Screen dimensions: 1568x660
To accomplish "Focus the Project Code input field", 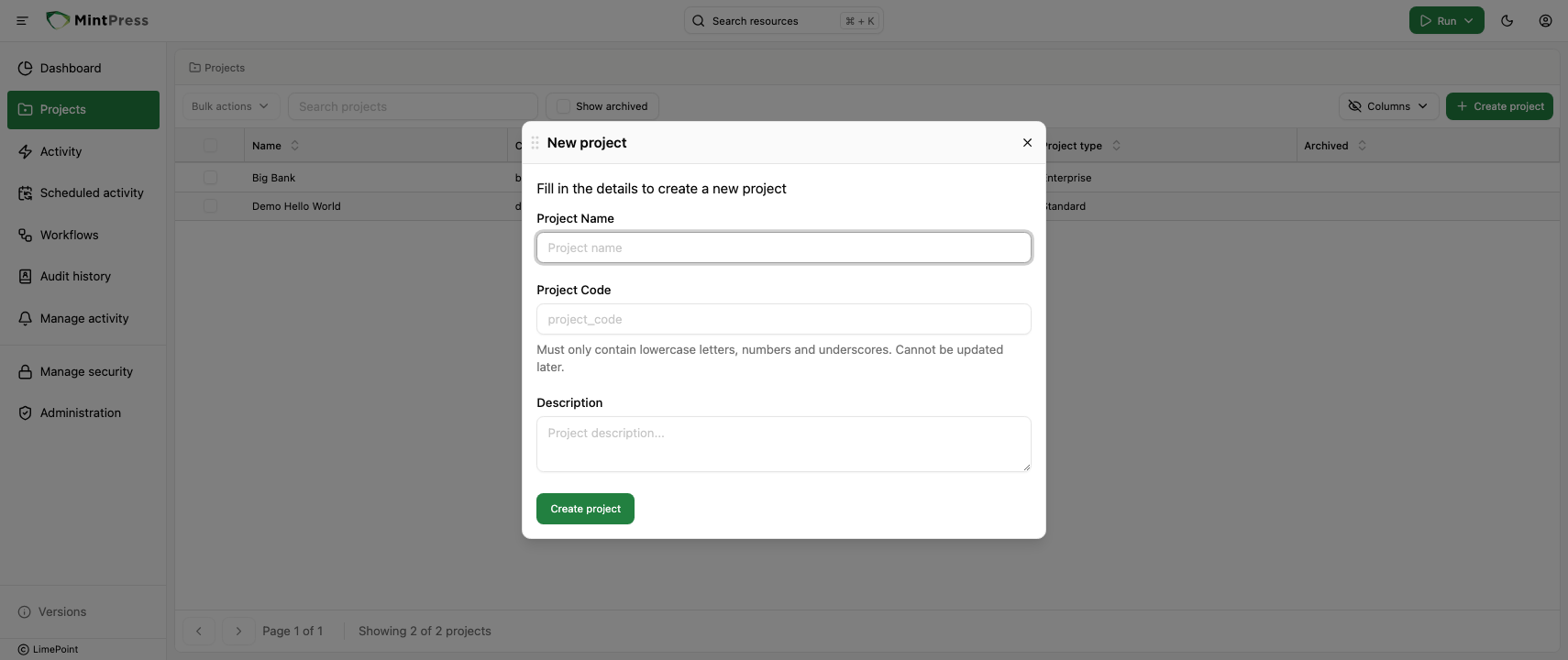I will 784,319.
